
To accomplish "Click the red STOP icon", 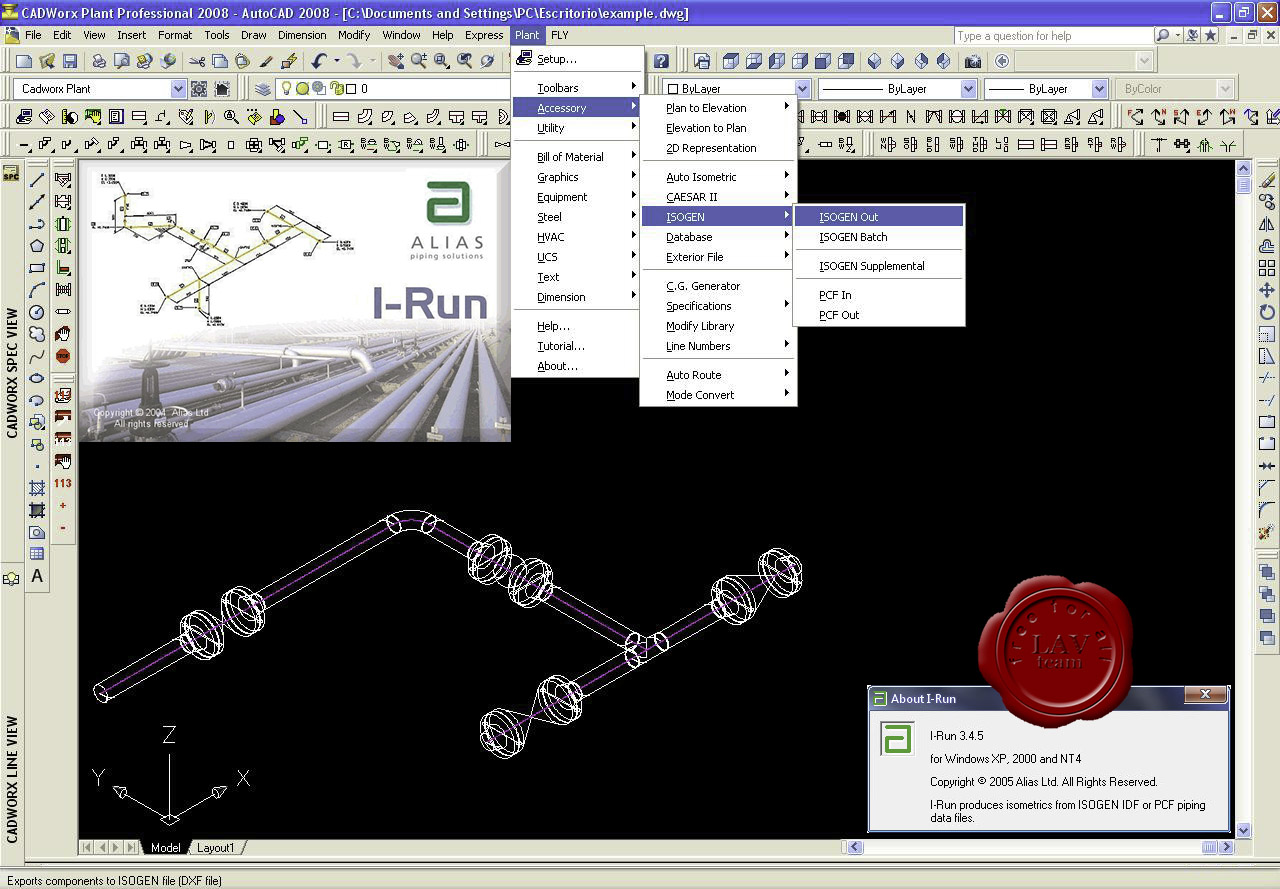I will (63, 356).
